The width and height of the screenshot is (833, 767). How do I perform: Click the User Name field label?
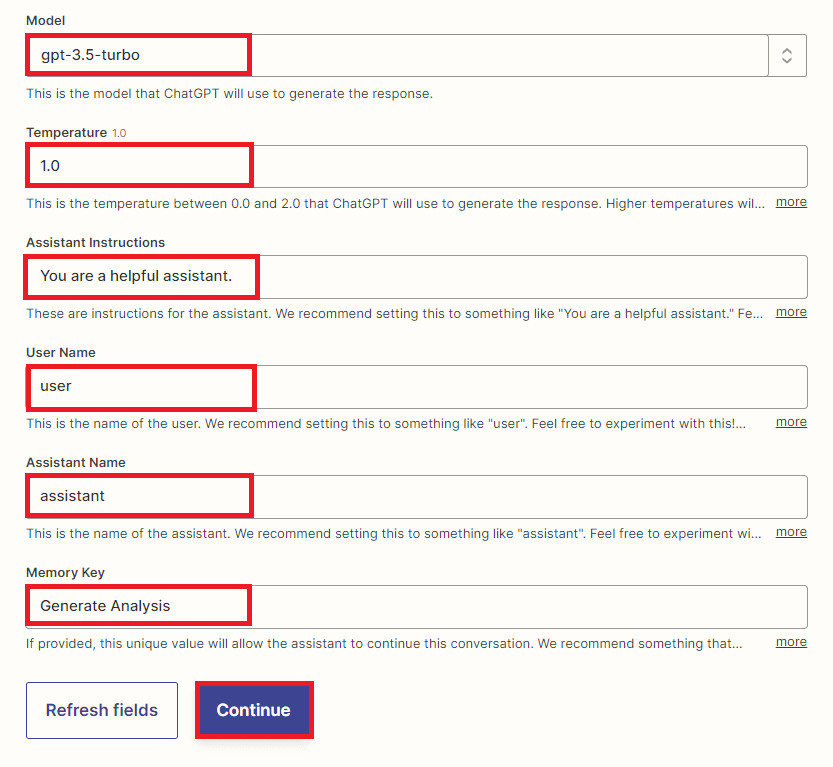[60, 352]
